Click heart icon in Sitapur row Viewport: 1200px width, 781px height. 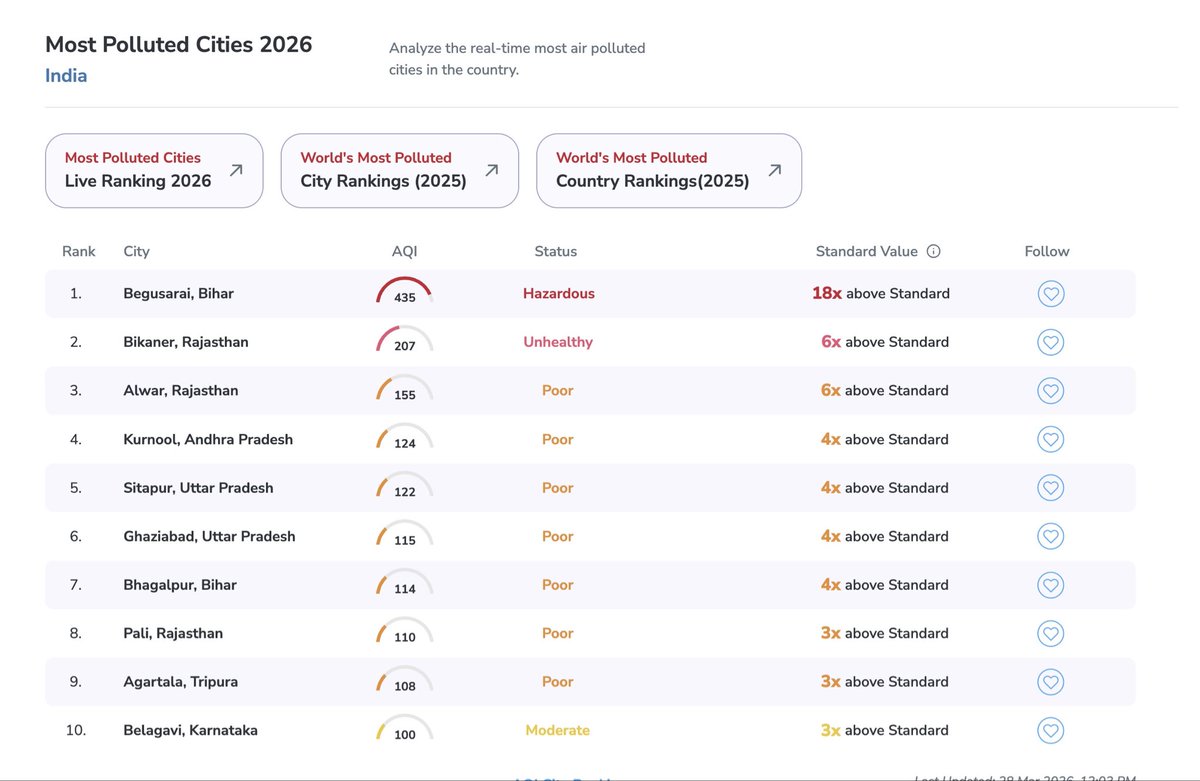click(x=1050, y=488)
